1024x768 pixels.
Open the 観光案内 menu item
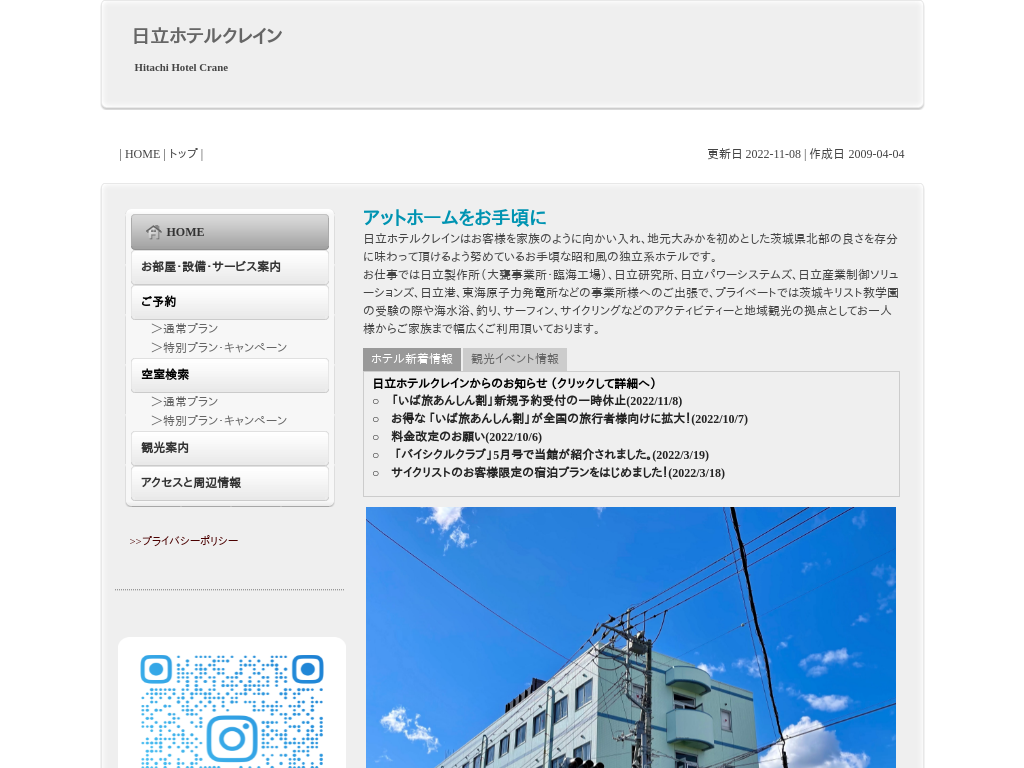(230, 448)
